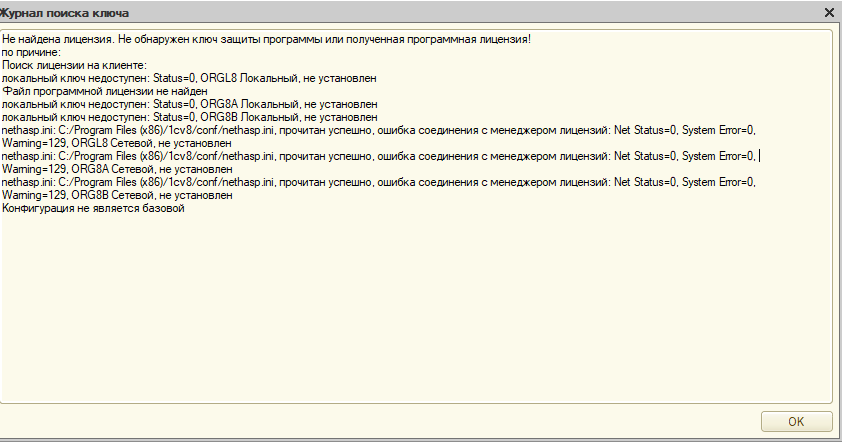This screenshot has width=842, height=442.
Task: Click the nethasp.ini line containing the text cursor
Action: click(x=379, y=156)
